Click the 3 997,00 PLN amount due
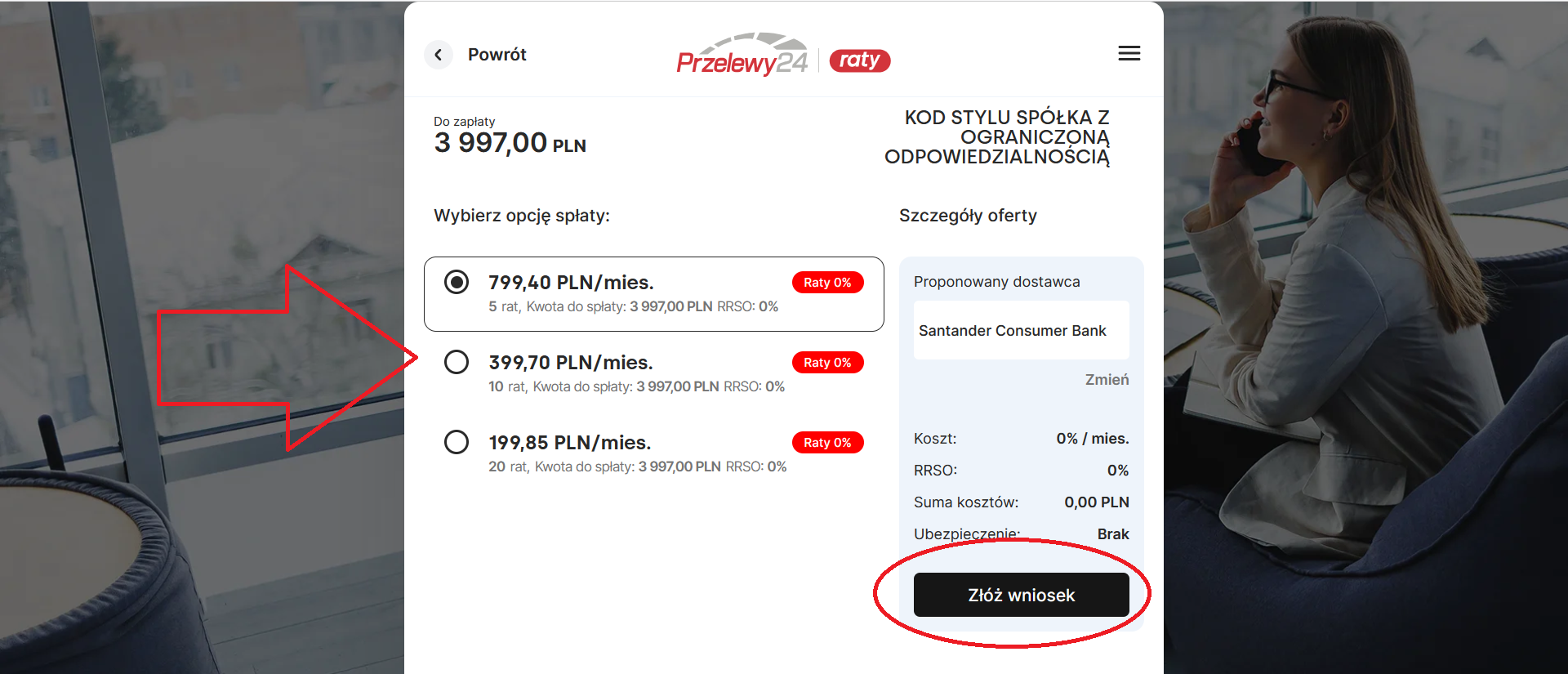The image size is (1568, 674). (x=510, y=144)
